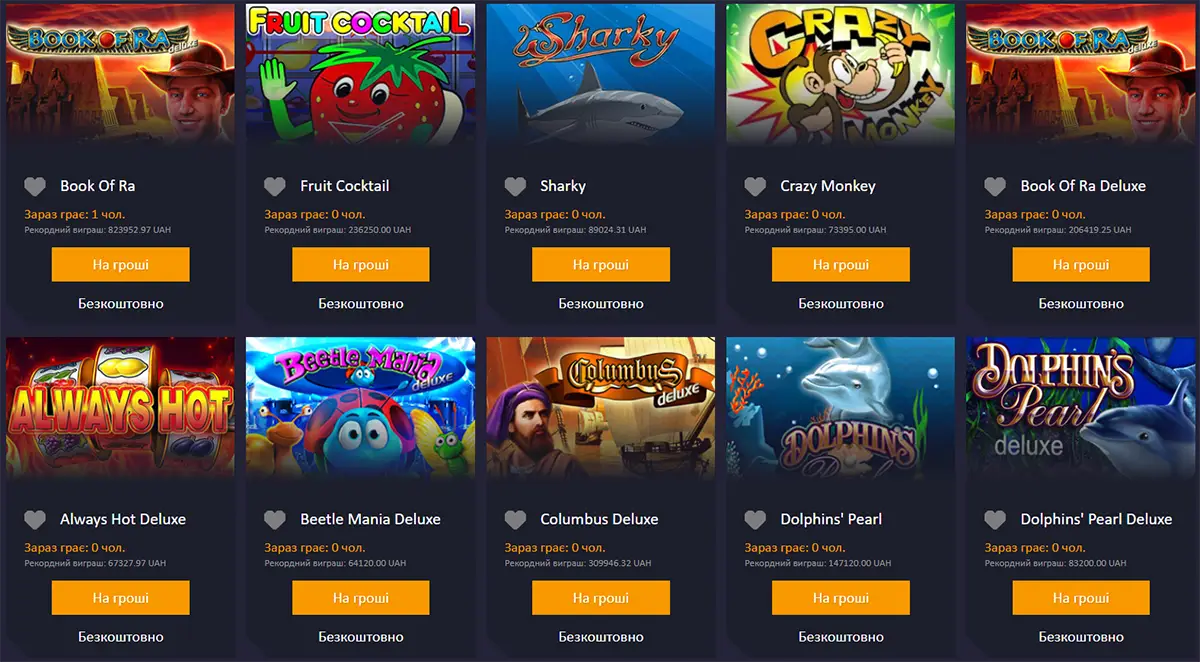The image size is (1200, 662).
Task: Add Book Of Ra Deluxe to favorites
Action: click(x=995, y=186)
